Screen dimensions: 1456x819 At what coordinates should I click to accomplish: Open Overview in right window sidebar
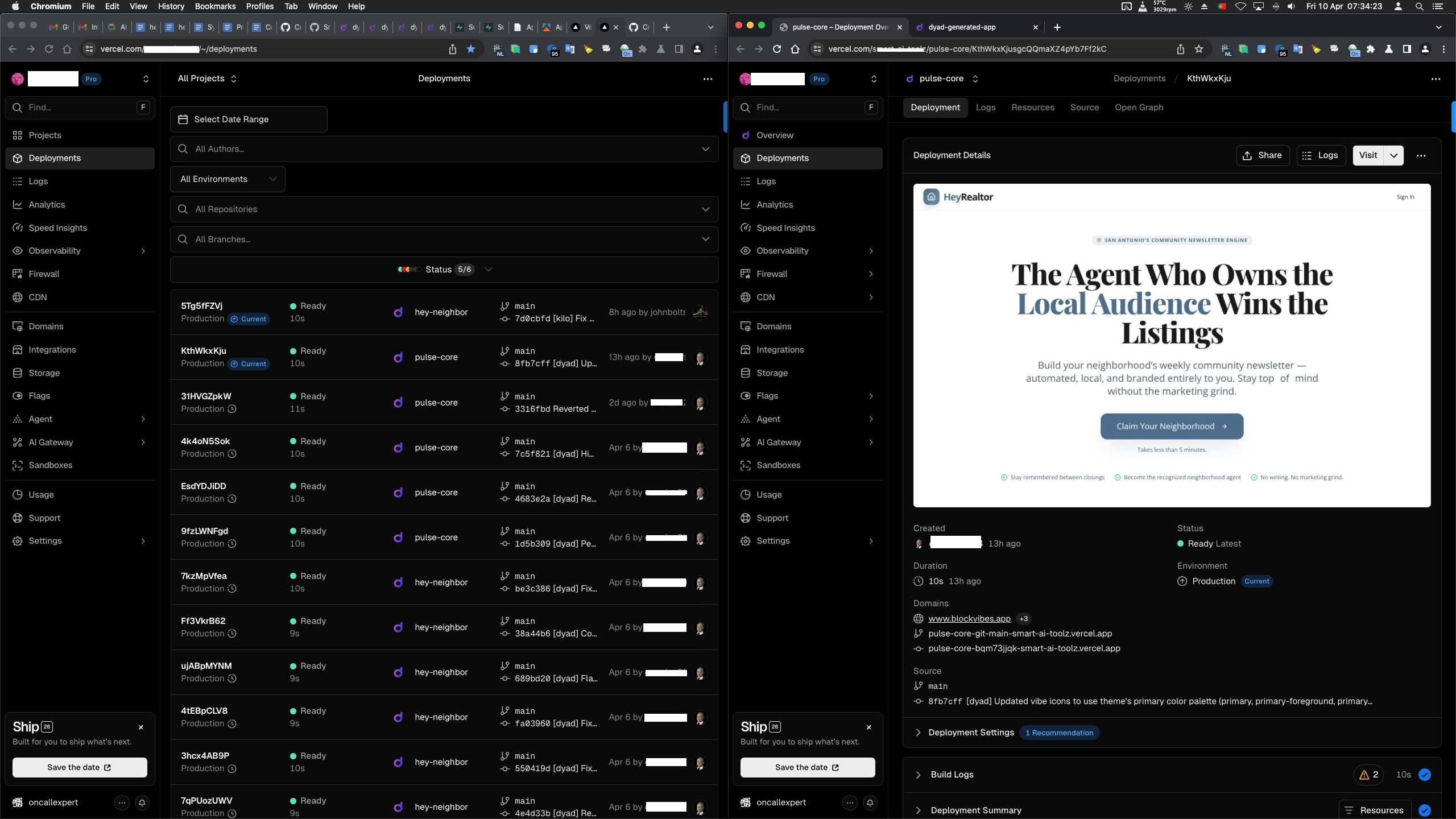click(808, 135)
